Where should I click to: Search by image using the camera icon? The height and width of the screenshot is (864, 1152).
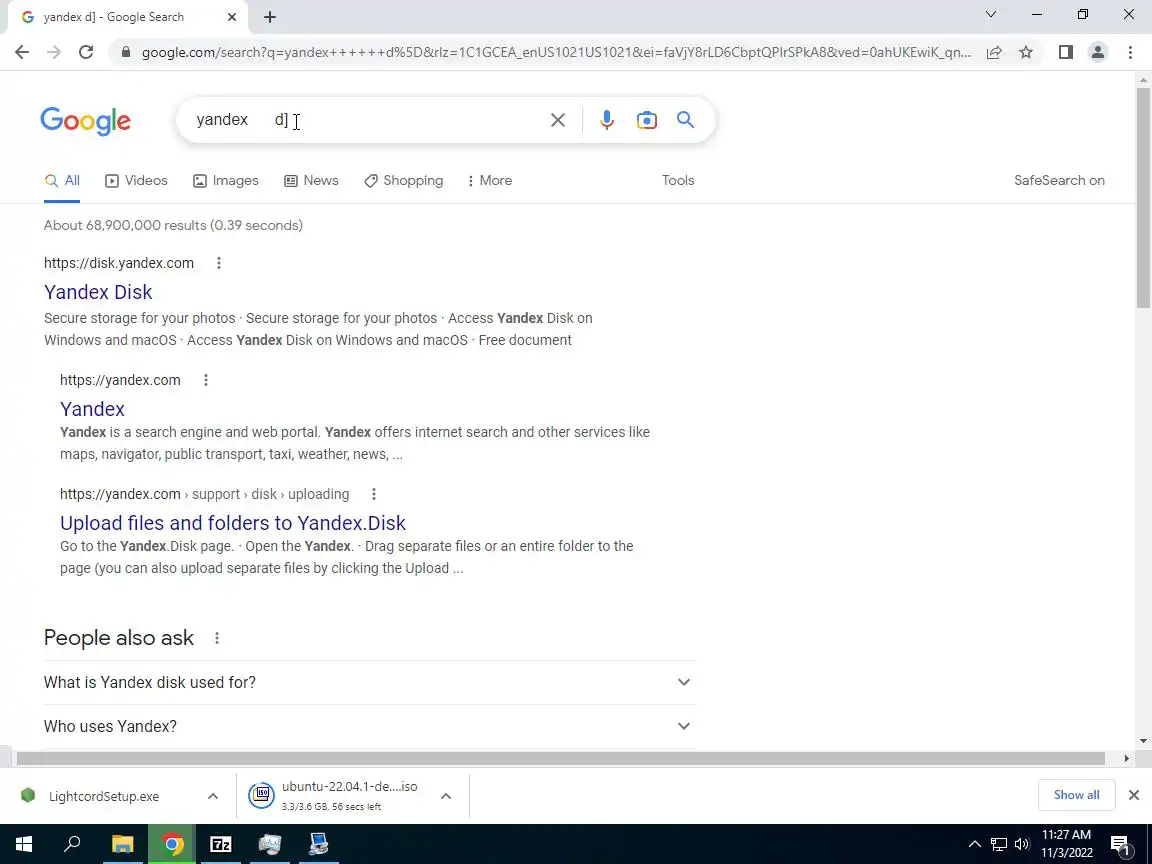pos(647,120)
